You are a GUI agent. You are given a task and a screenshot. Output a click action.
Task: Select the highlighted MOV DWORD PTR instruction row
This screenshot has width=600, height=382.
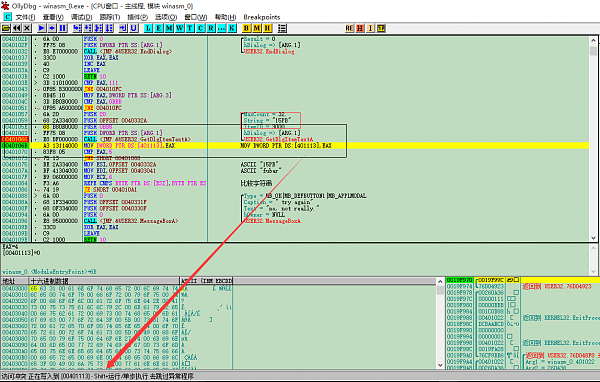tap(295, 145)
